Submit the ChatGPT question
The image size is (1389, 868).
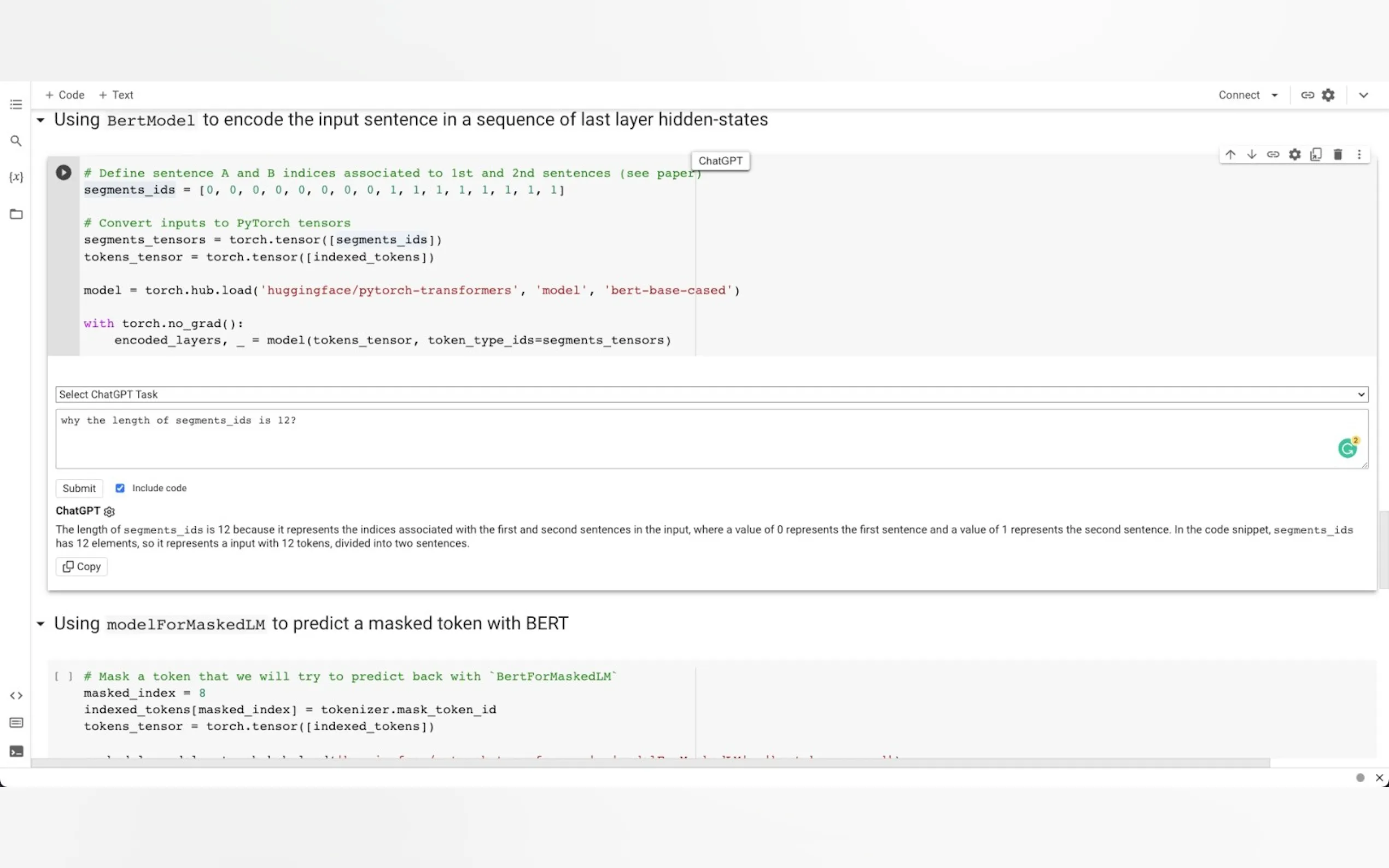[79, 488]
